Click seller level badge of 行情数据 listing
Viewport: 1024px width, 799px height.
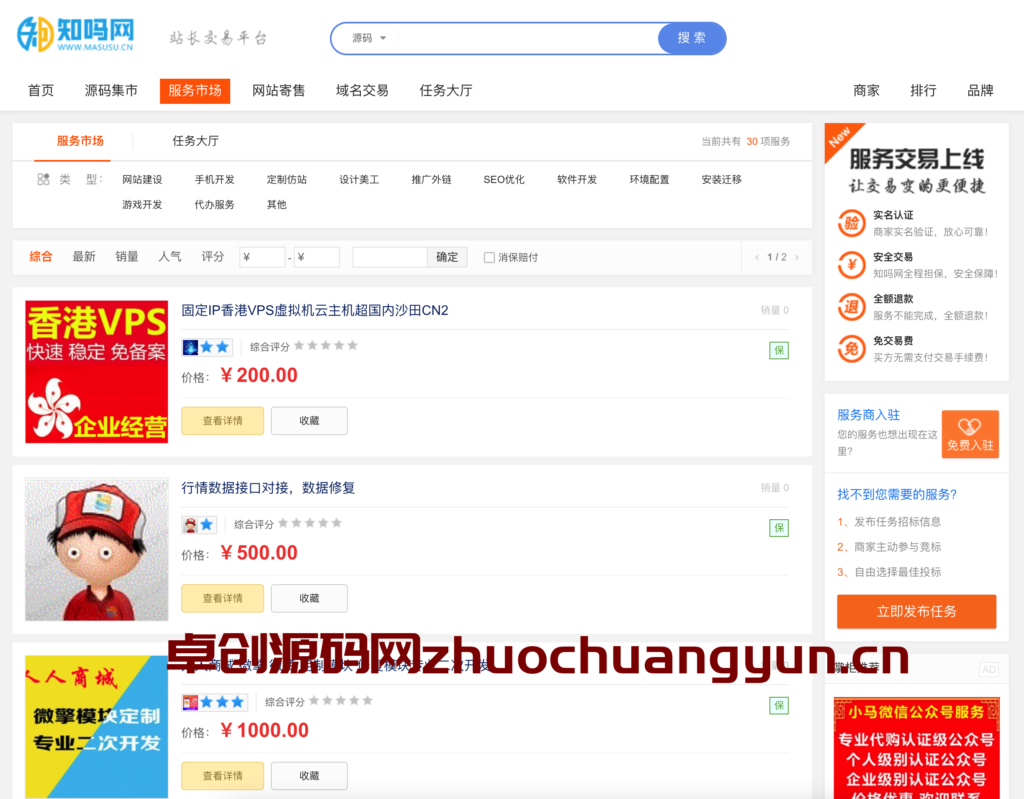pyautogui.click(x=199, y=525)
